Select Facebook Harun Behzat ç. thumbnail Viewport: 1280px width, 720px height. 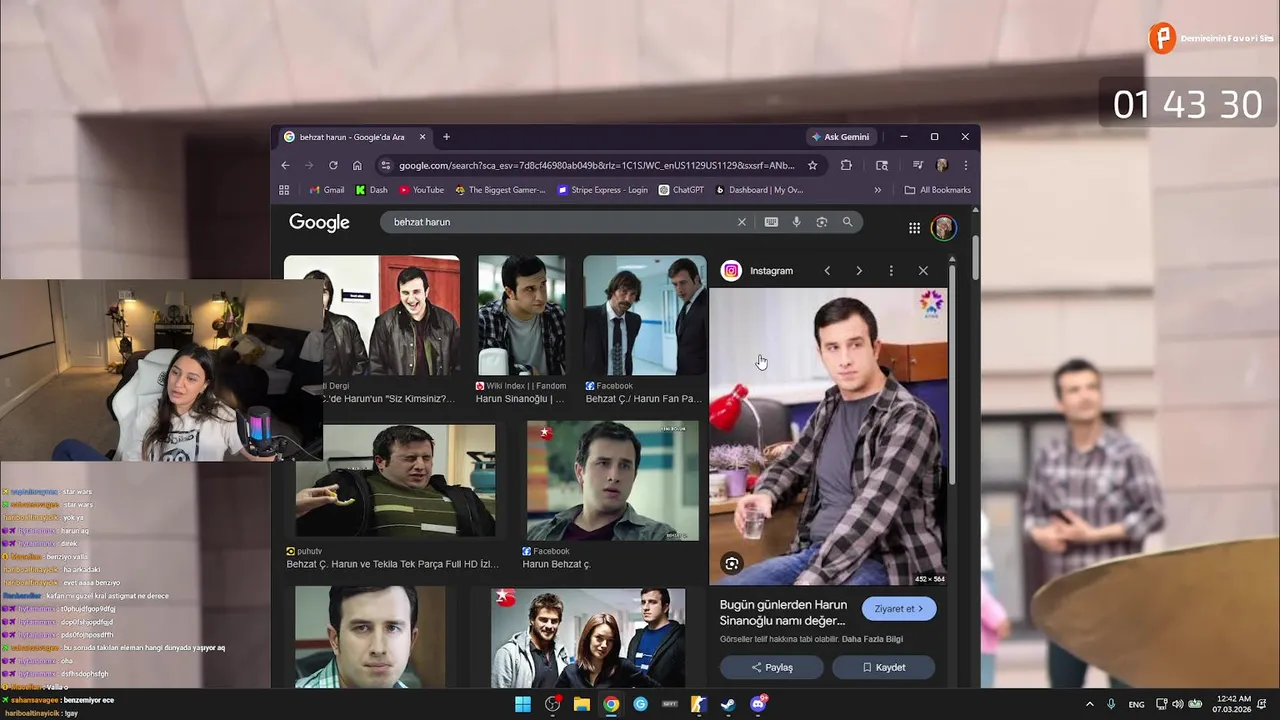(613, 480)
